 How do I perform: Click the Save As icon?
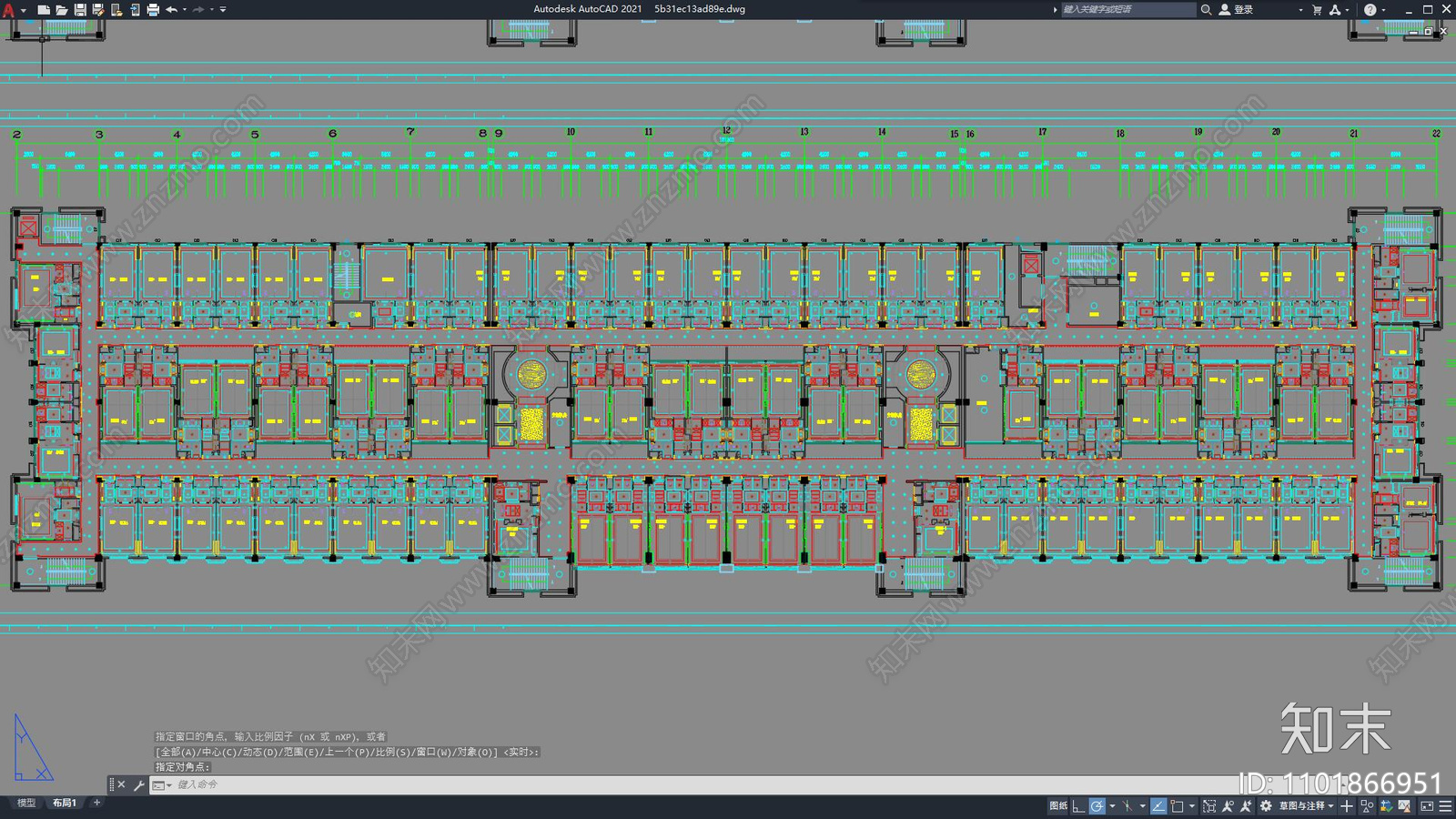pyautogui.click(x=98, y=10)
